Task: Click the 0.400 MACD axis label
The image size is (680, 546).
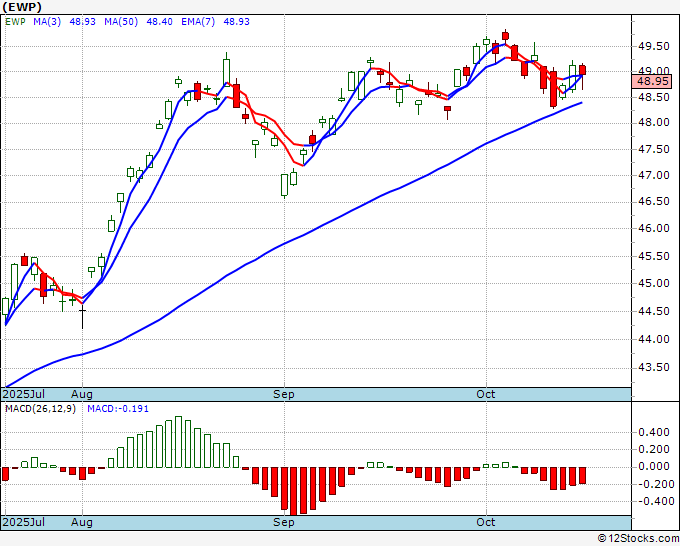Action: point(654,432)
